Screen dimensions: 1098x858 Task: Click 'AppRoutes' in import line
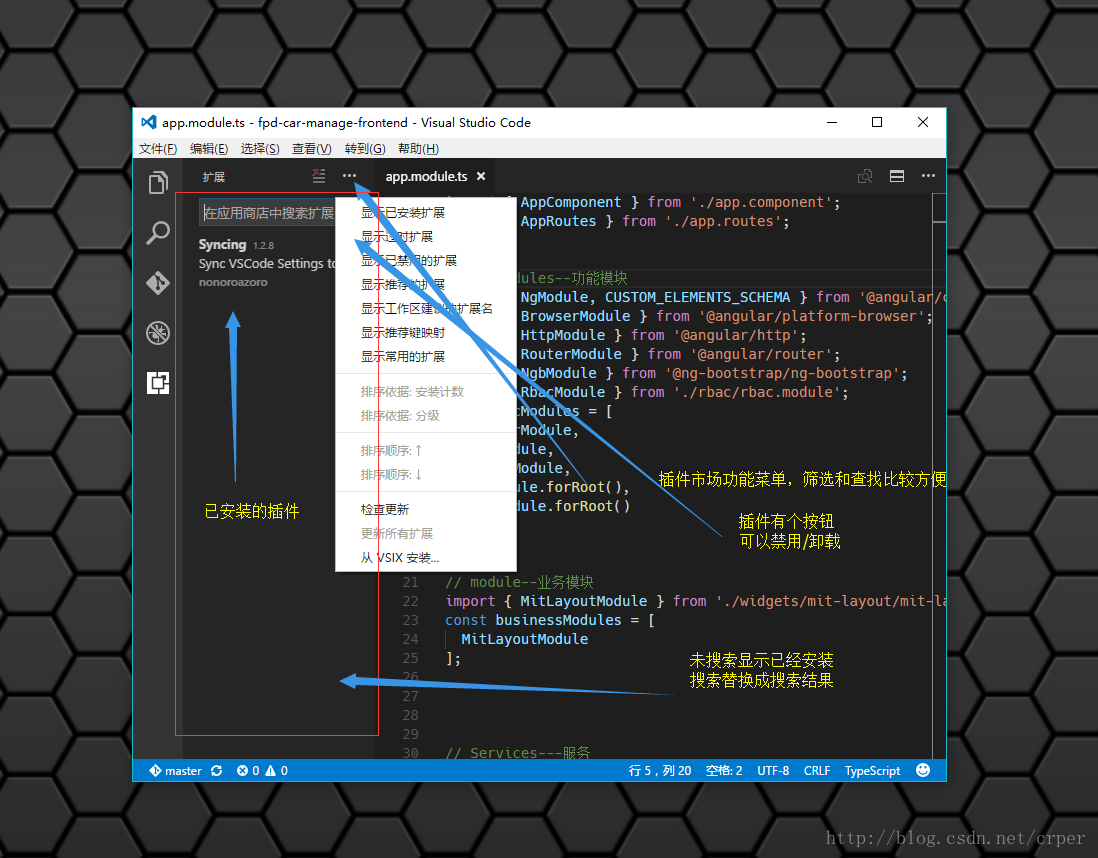pyautogui.click(x=558, y=221)
